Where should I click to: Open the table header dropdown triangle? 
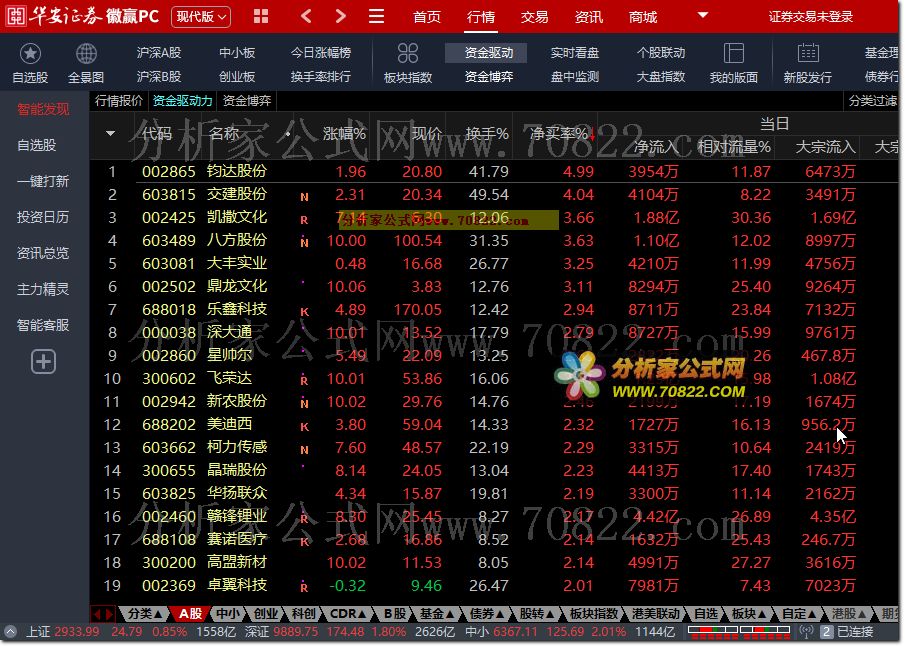(110, 134)
